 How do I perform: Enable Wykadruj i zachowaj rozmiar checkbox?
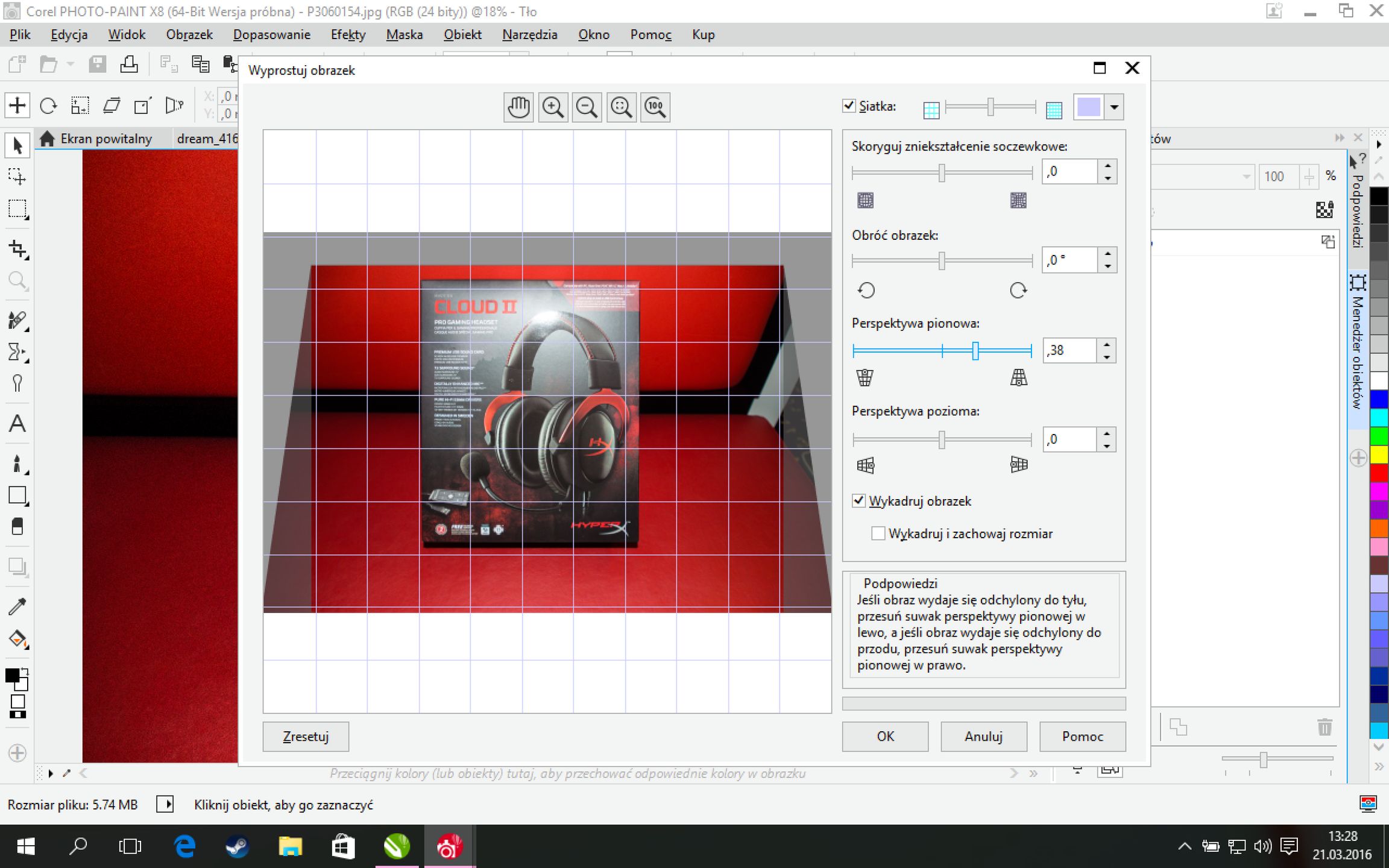pyautogui.click(x=878, y=533)
